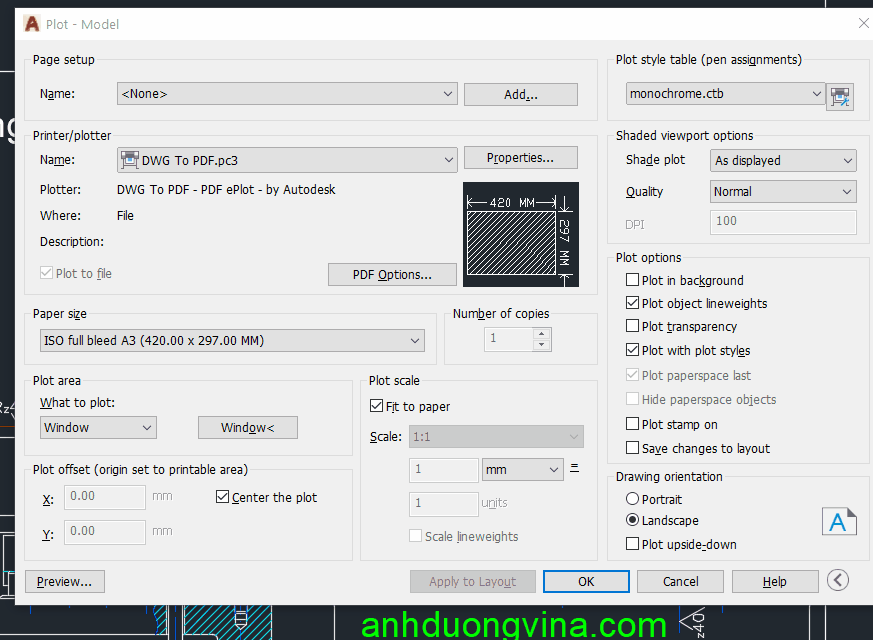
Task: Toggle Center the plot checkbox
Action: coord(223,497)
